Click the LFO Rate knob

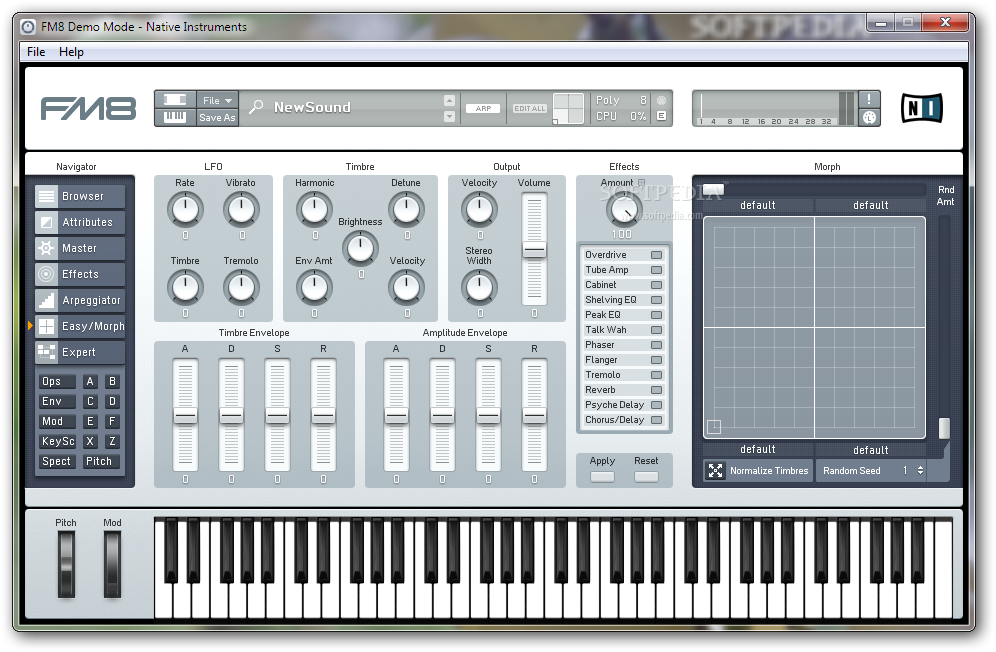coord(185,210)
